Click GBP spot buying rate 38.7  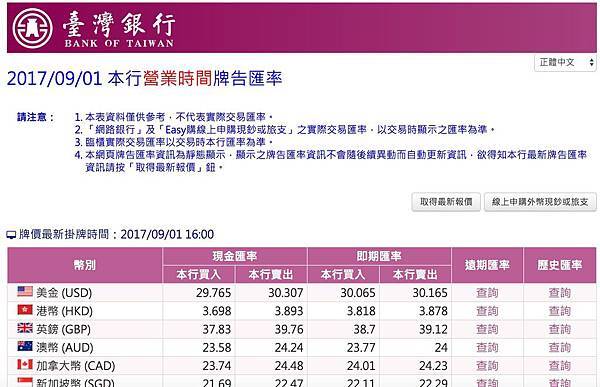364,329
